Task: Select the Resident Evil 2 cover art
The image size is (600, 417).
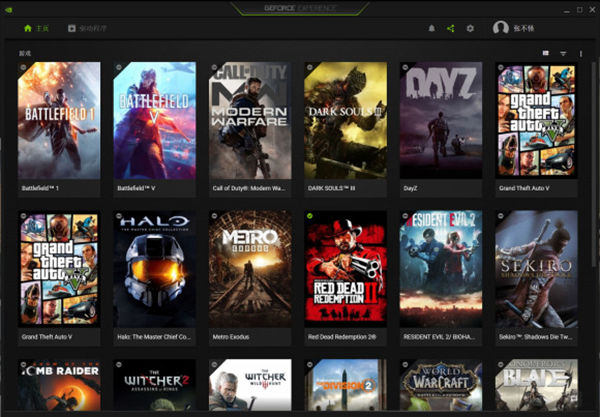Action: point(441,269)
